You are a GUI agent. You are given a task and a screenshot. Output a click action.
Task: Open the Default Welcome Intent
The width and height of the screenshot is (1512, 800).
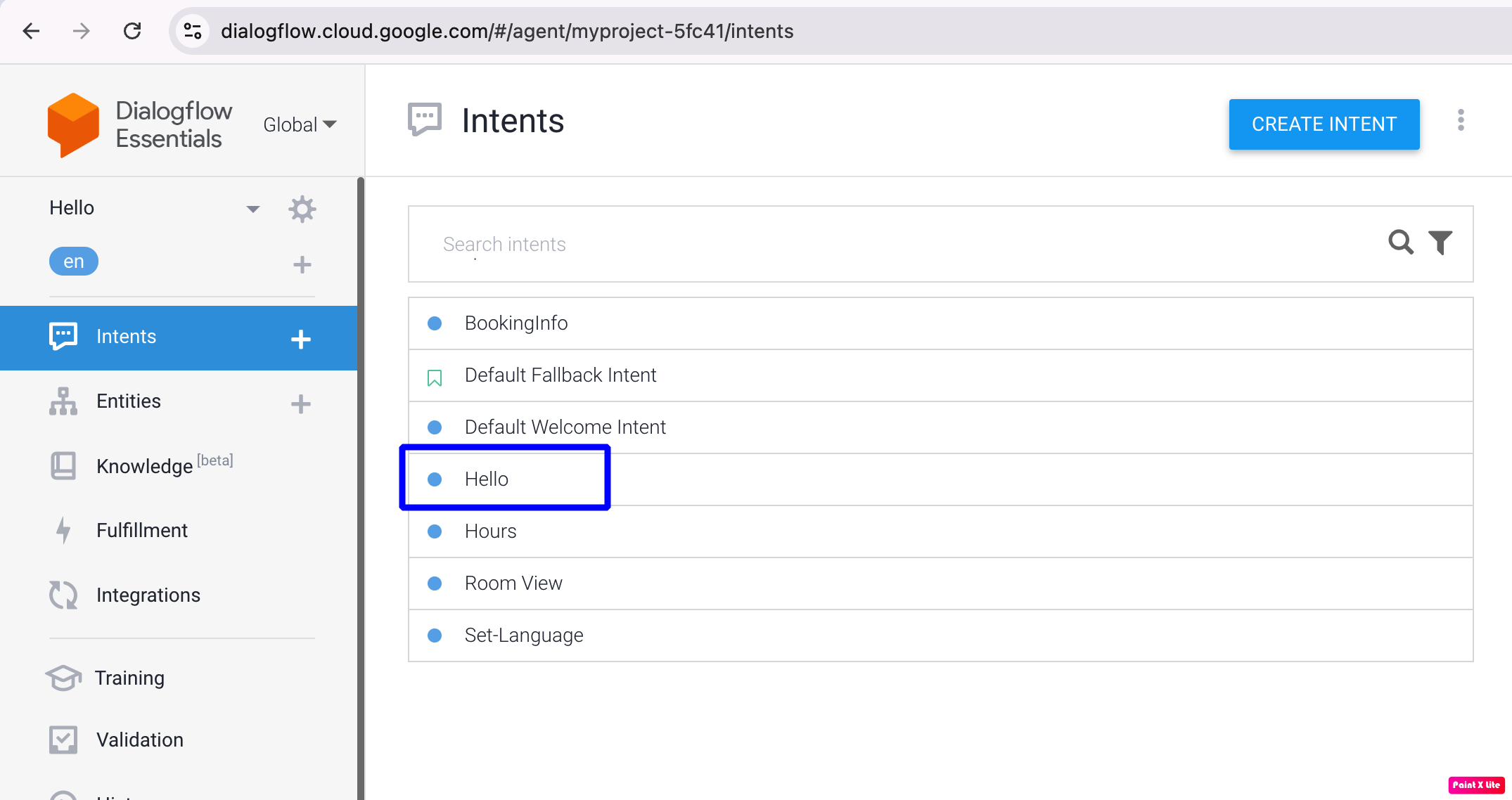(x=565, y=427)
